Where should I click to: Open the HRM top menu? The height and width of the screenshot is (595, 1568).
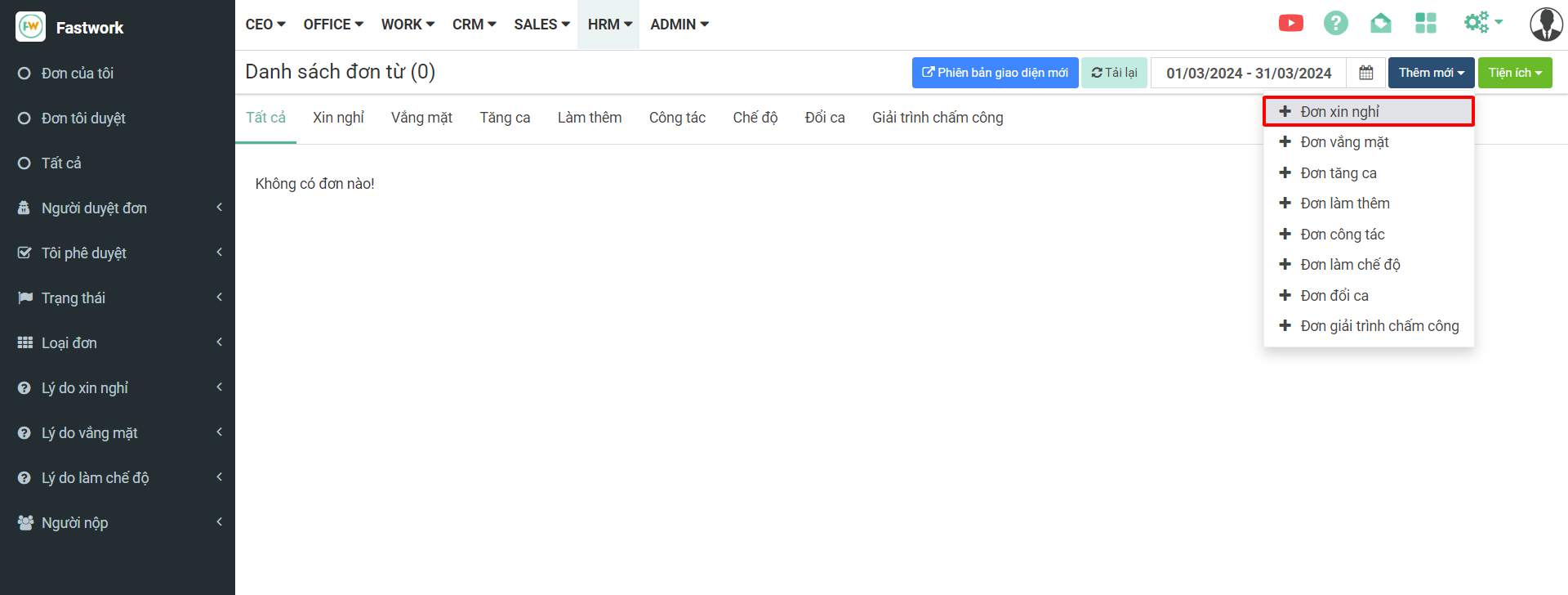[x=609, y=25]
